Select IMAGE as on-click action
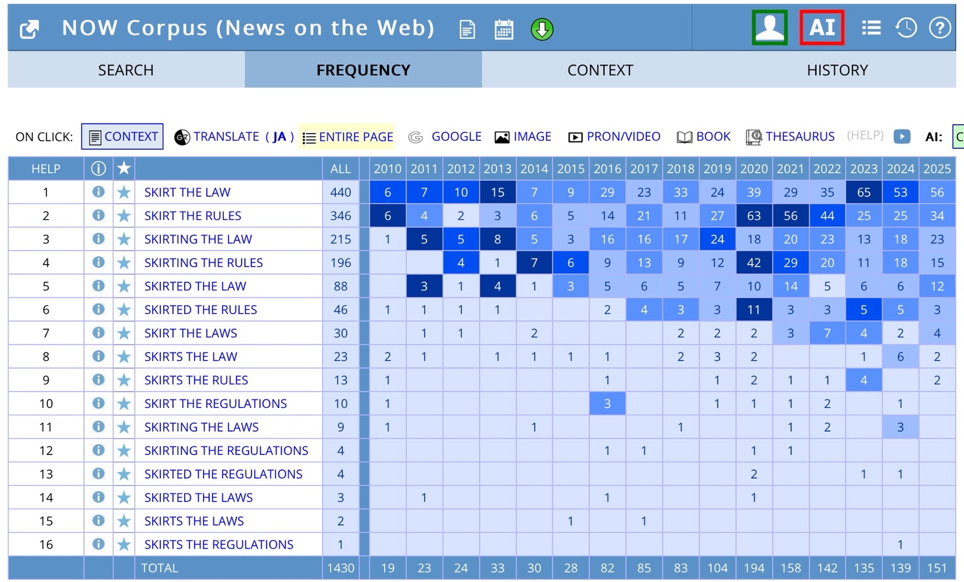 coord(523,136)
